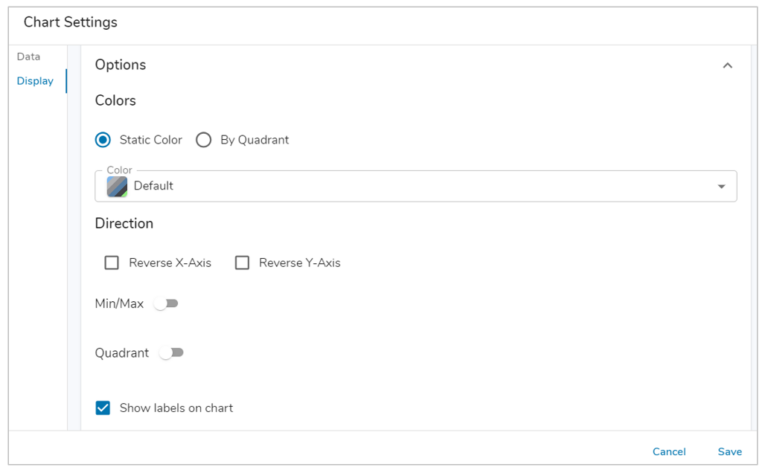Image resolution: width=768 pixels, height=470 pixels.
Task: Check the Reverse X-Axis checkbox
Action: click(x=112, y=263)
